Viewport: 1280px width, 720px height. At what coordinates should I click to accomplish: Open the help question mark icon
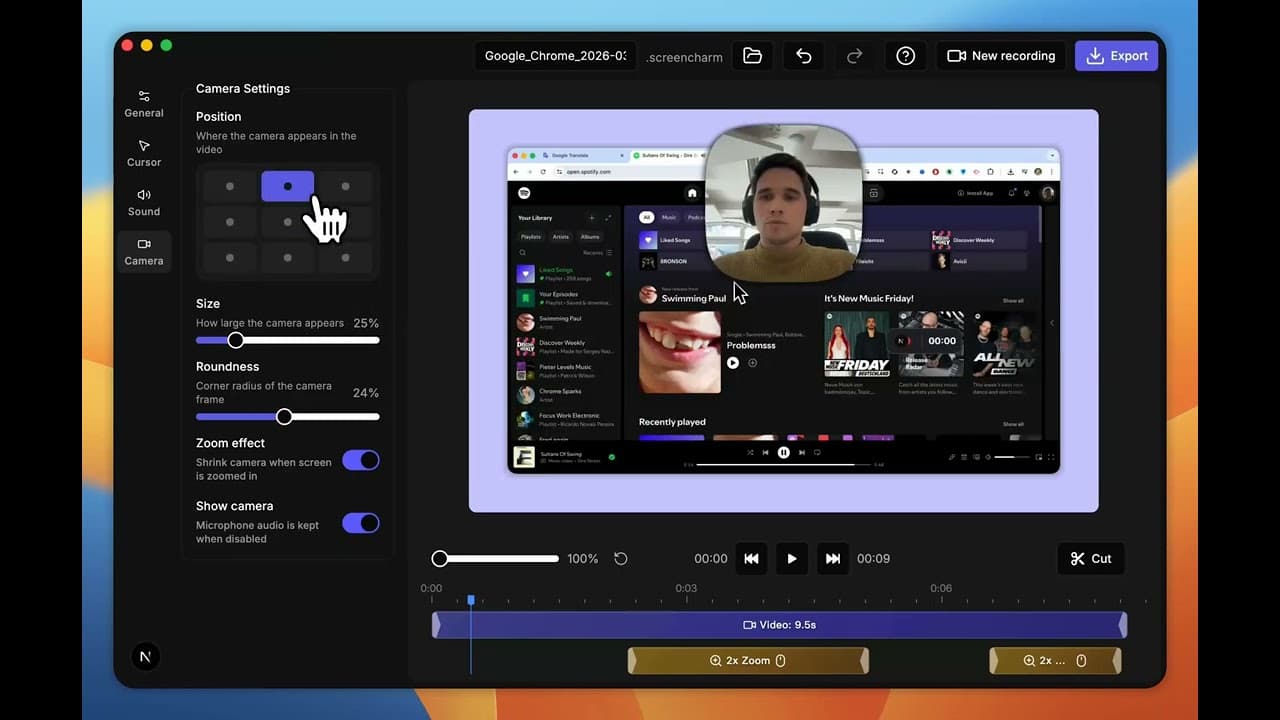tap(906, 56)
